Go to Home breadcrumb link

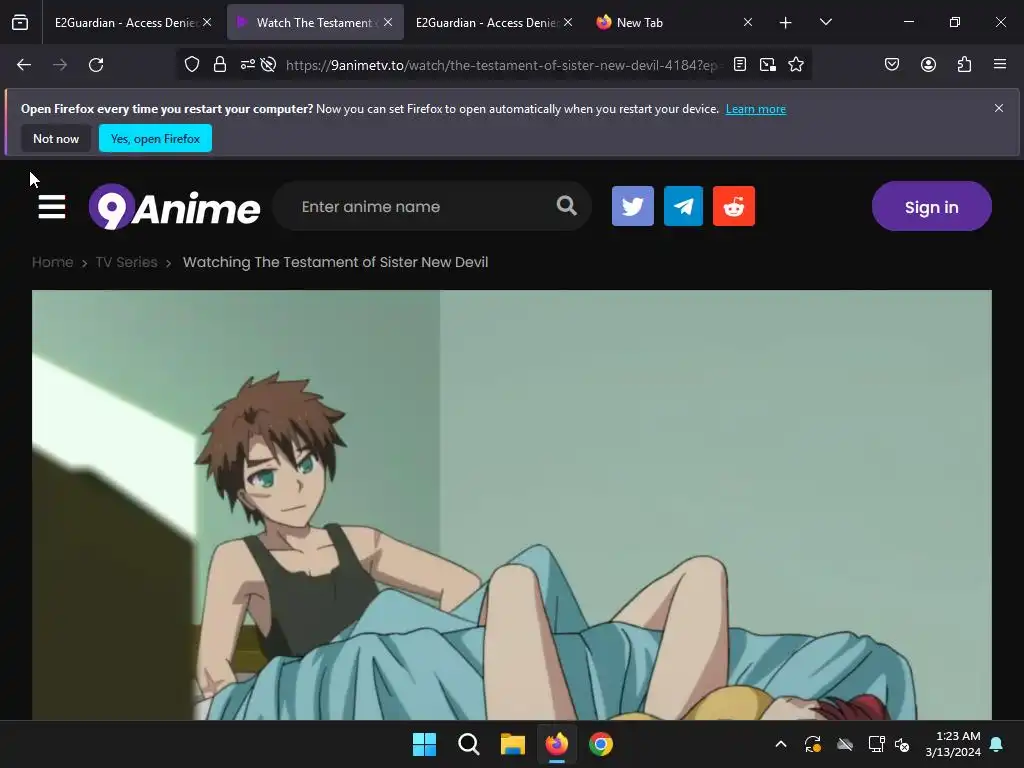[x=53, y=262]
